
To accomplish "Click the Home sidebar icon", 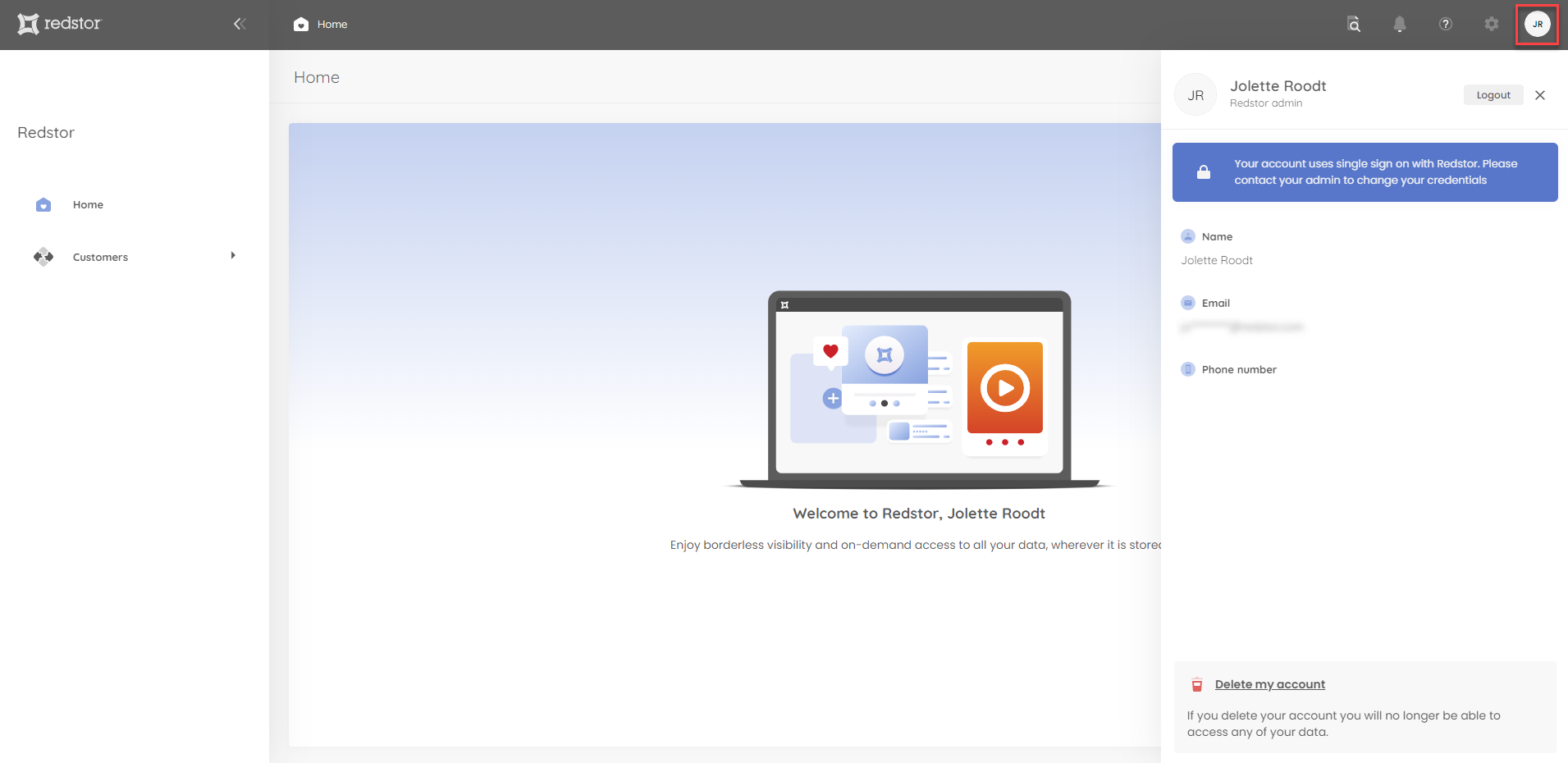I will [43, 205].
